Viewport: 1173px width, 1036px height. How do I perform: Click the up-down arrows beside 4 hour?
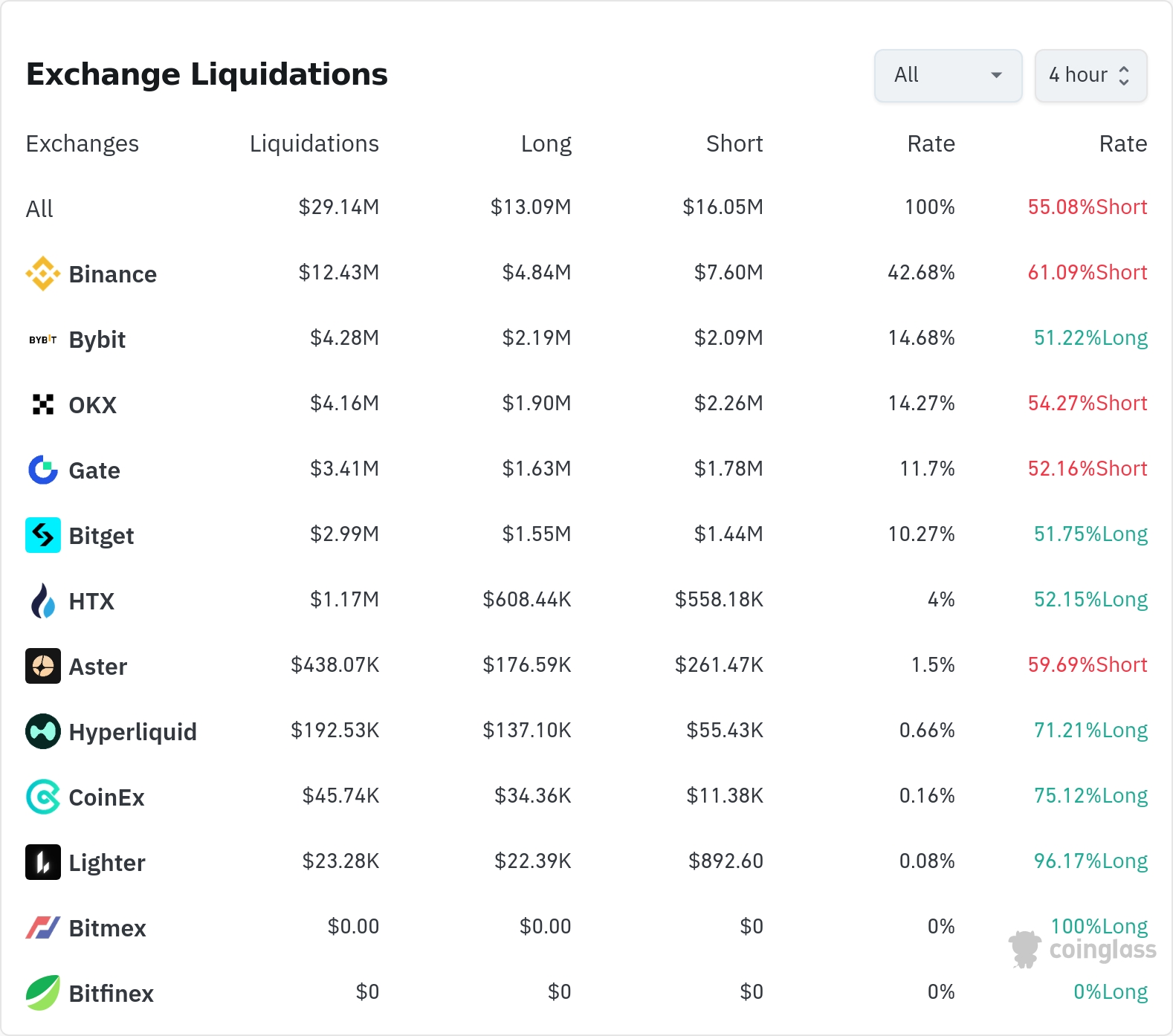1124,76
